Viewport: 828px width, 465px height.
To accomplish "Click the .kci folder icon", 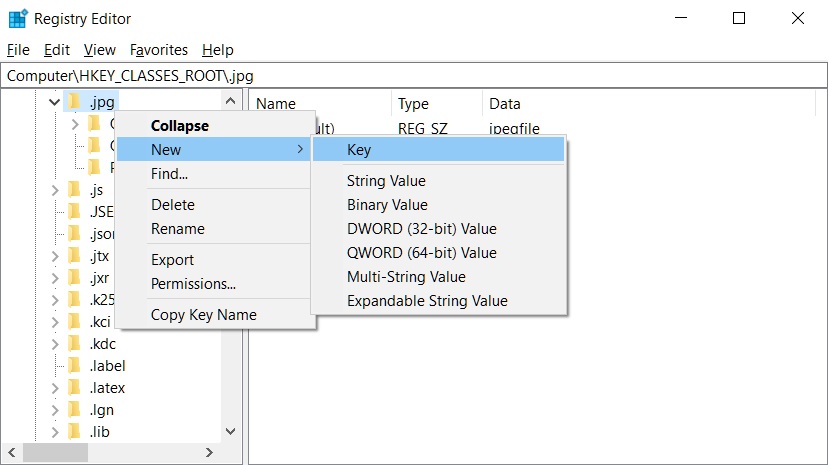I will [x=74, y=321].
